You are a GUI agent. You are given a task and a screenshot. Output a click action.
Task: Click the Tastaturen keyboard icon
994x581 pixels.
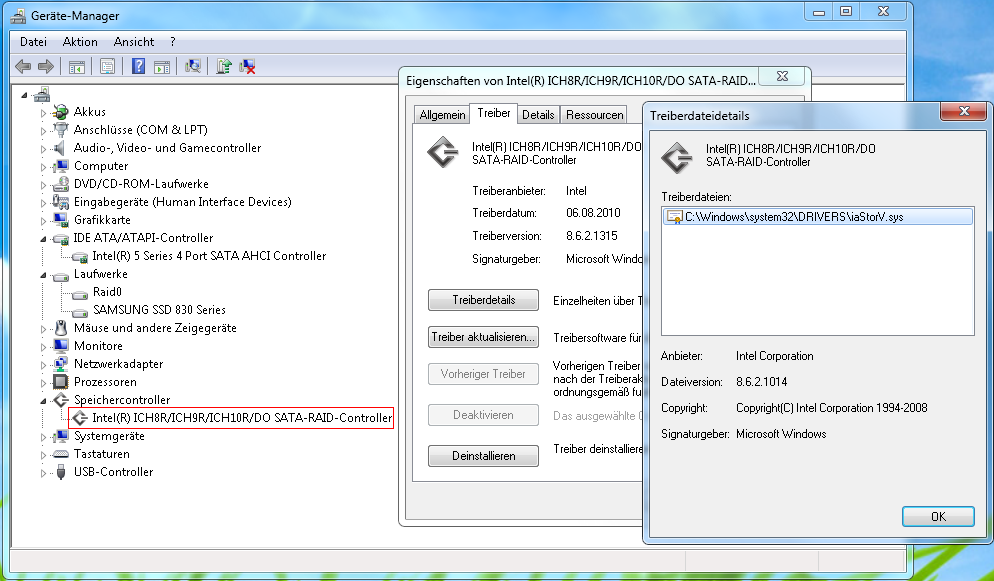point(60,454)
